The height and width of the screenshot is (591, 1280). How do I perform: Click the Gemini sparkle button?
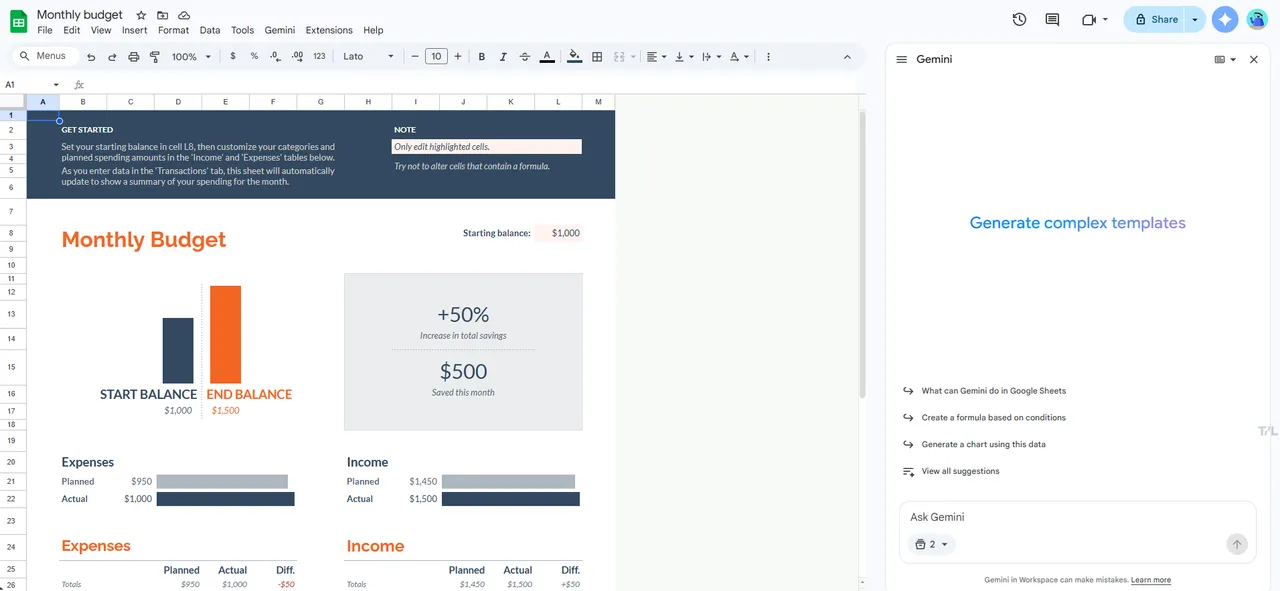pos(1225,19)
